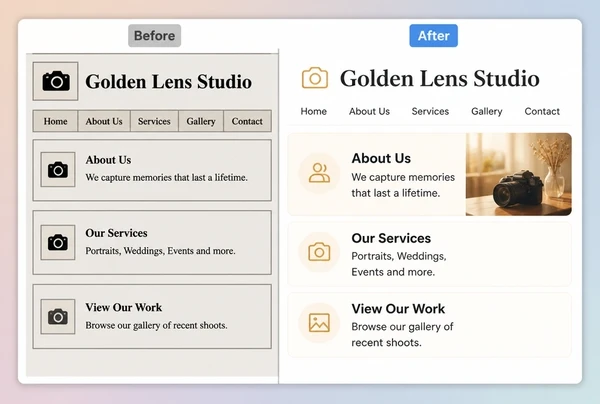Click After text 'We capture memories that last a lifetime.'
This screenshot has height=404, width=600.
(x=403, y=185)
